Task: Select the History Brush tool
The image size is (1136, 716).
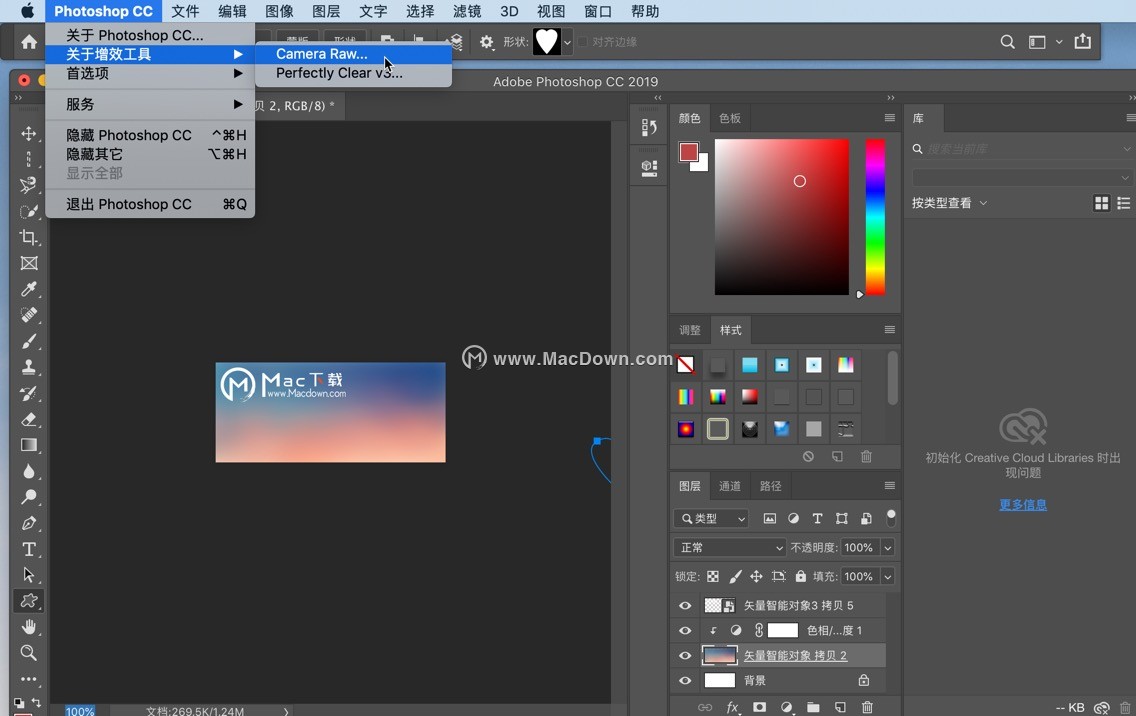Action: point(28,394)
